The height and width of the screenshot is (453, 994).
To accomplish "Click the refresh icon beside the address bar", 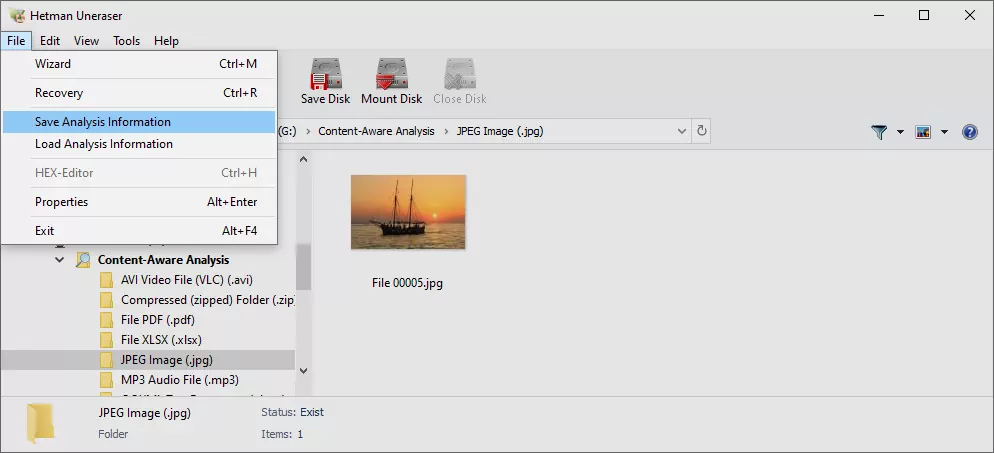I will [701, 131].
